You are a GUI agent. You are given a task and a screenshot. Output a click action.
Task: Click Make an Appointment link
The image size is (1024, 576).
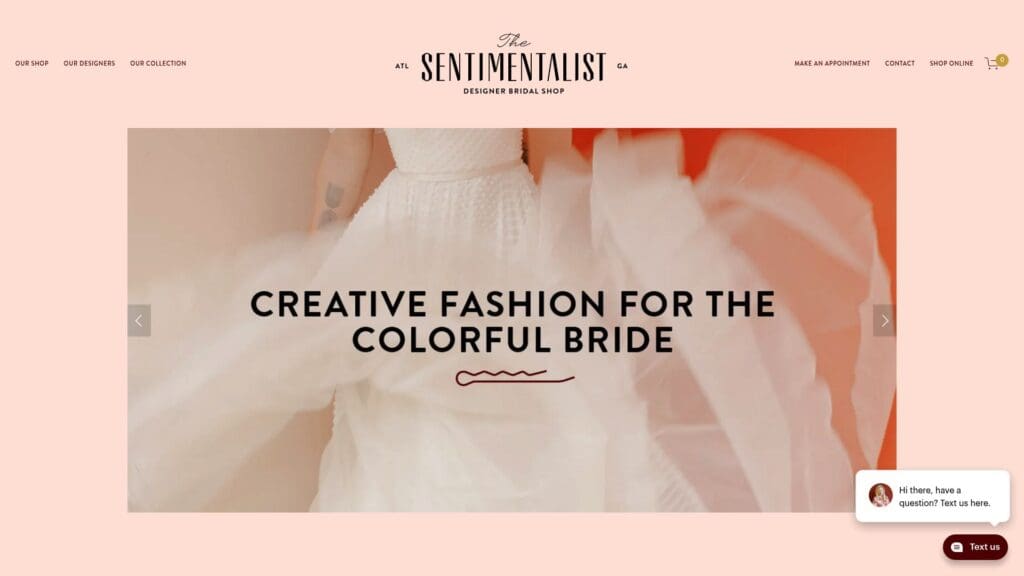coord(832,63)
